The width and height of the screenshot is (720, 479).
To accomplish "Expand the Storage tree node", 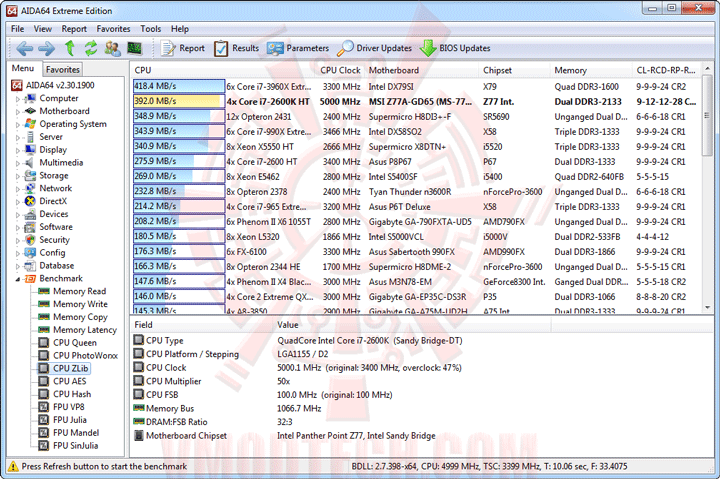I will [x=18, y=176].
